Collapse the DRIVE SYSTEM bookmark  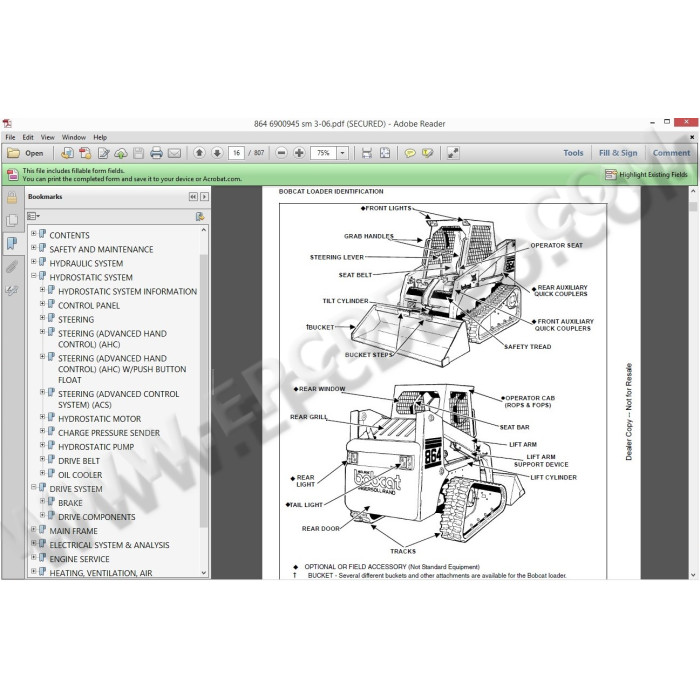tap(33, 487)
